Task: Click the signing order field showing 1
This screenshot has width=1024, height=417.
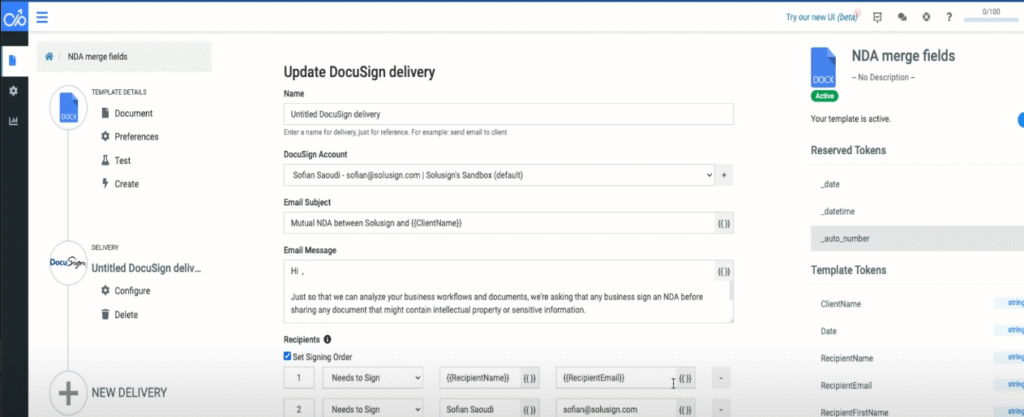Action: (299, 378)
